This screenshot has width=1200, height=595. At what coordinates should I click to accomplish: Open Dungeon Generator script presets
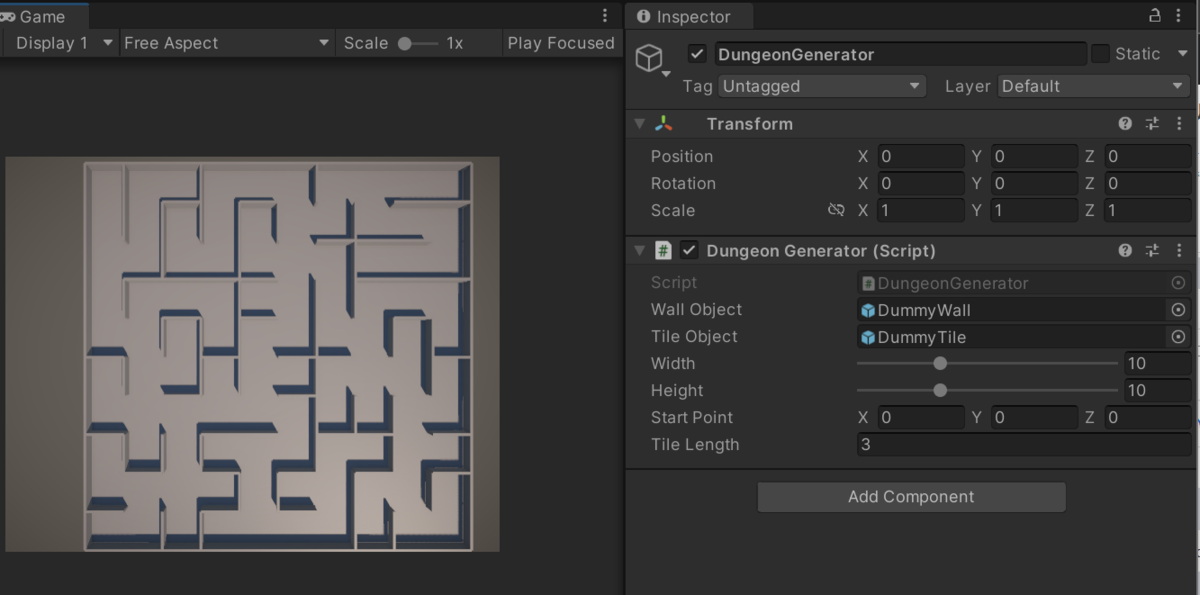pyautogui.click(x=1152, y=250)
